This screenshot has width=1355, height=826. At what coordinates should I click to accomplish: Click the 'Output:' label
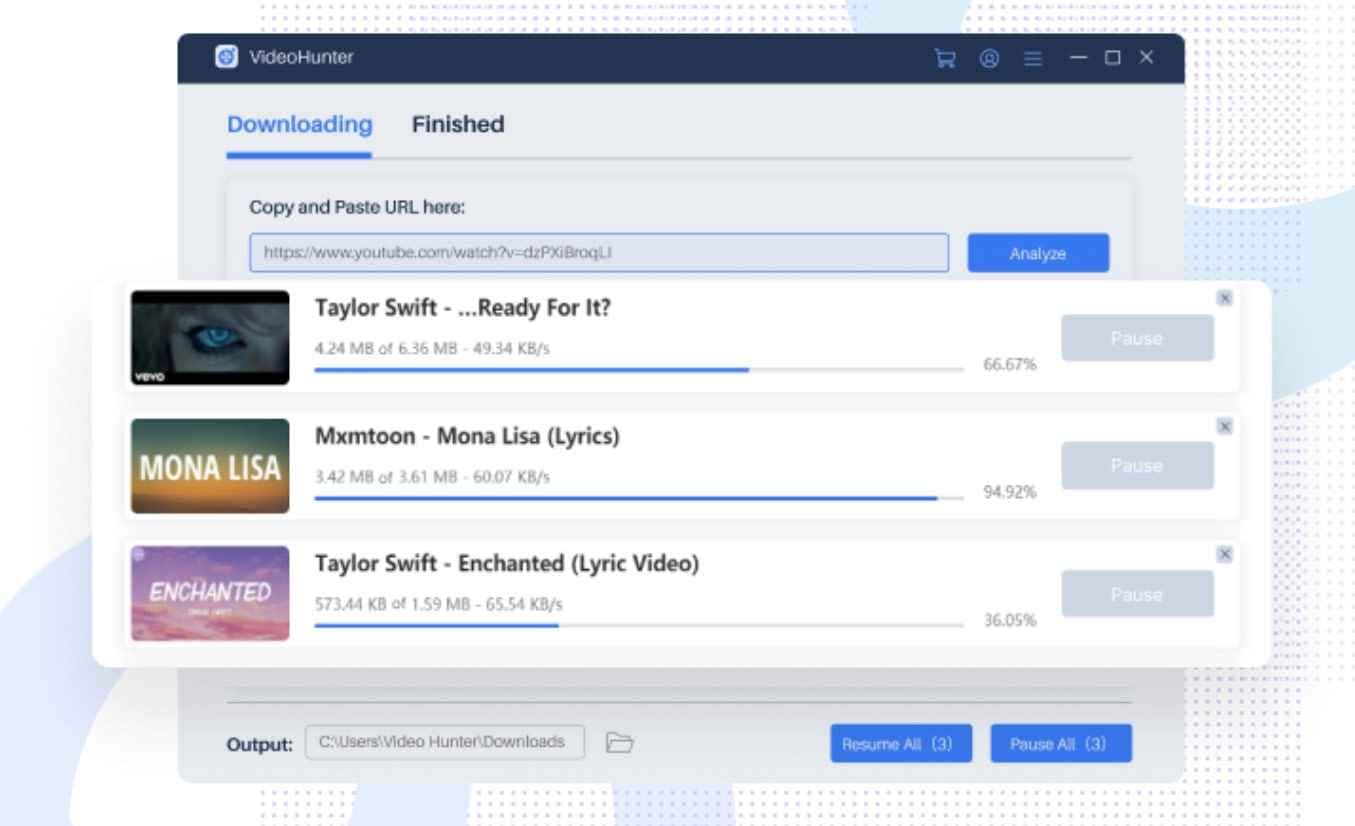pos(260,744)
